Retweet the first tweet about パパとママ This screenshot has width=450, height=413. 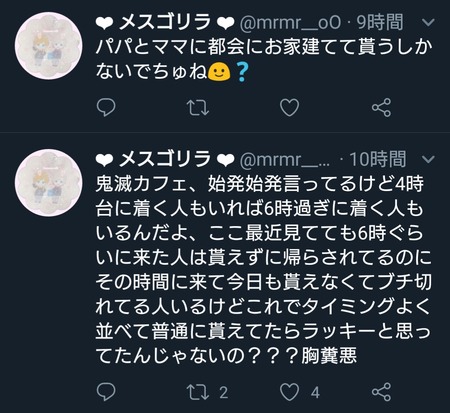pyautogui.click(x=198, y=108)
